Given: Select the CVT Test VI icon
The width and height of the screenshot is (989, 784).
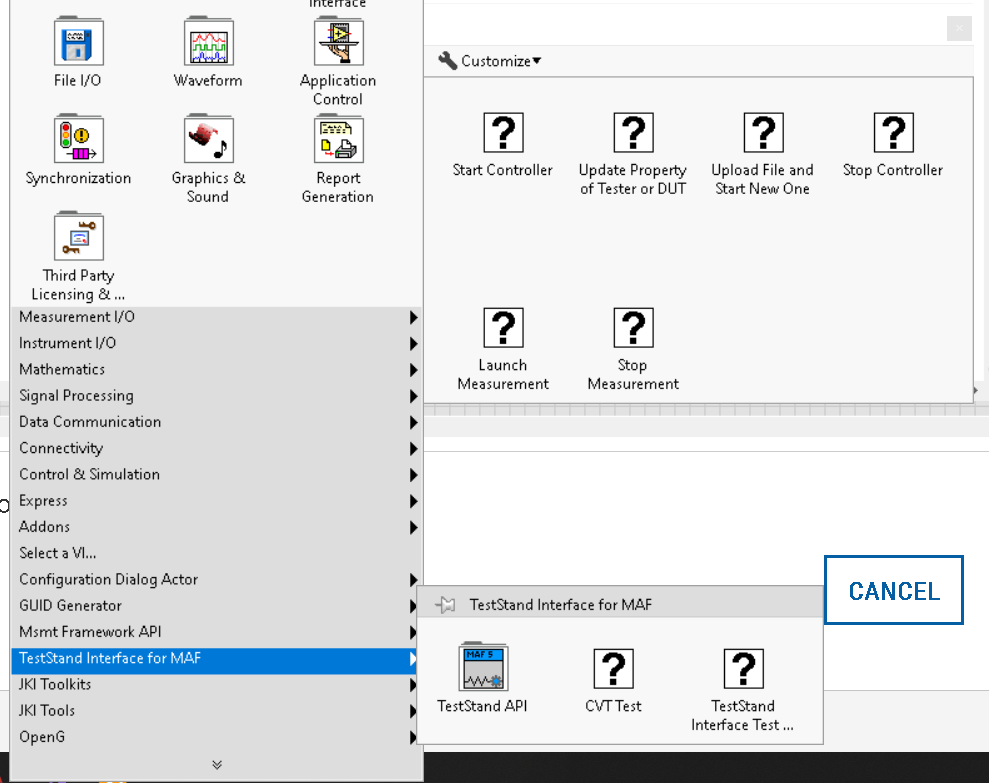Looking at the screenshot, I should coord(614,669).
